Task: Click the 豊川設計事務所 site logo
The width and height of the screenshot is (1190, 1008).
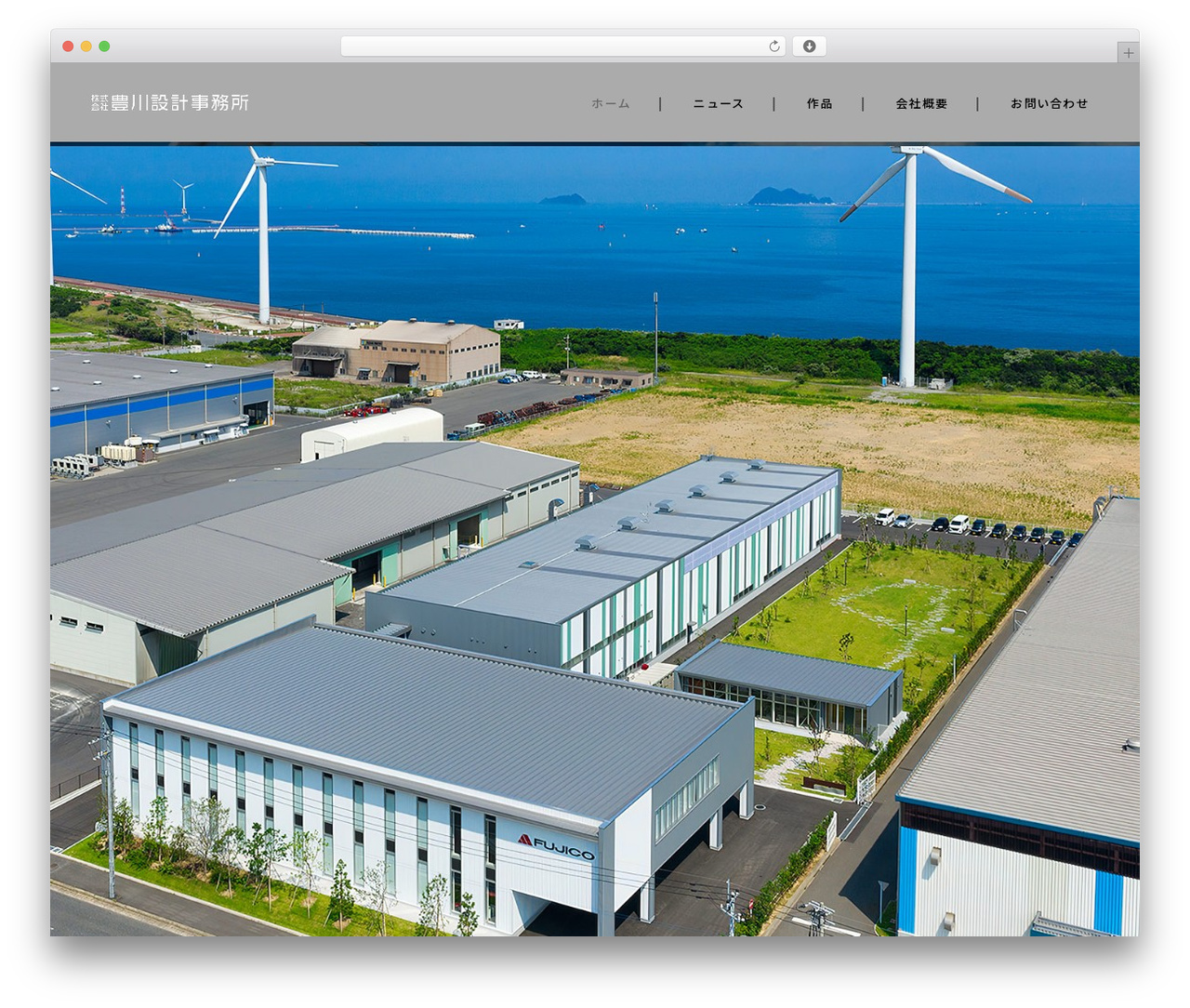Action: point(170,103)
